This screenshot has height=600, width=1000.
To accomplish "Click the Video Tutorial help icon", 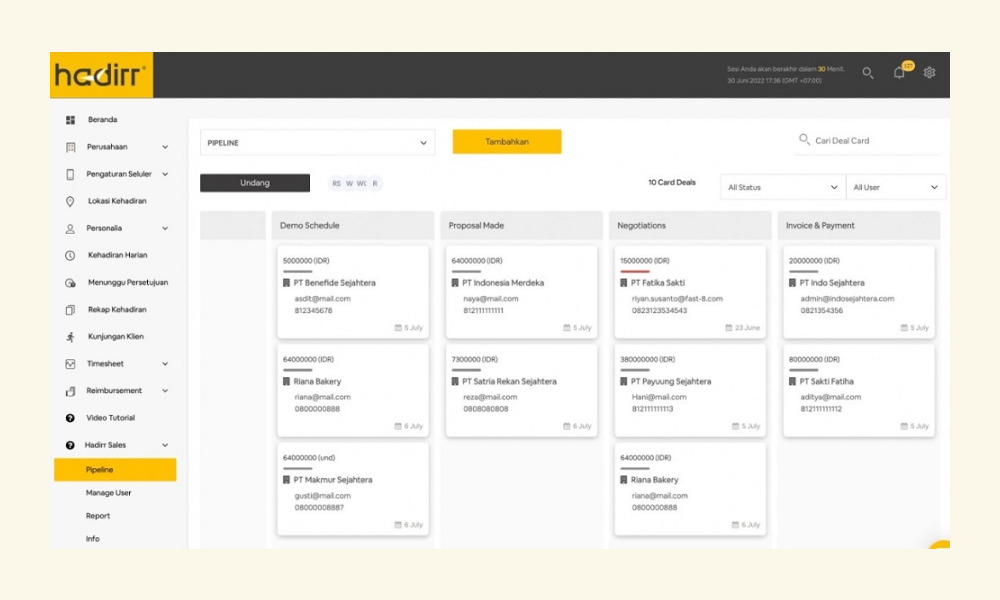I will pyautogui.click(x=70, y=418).
